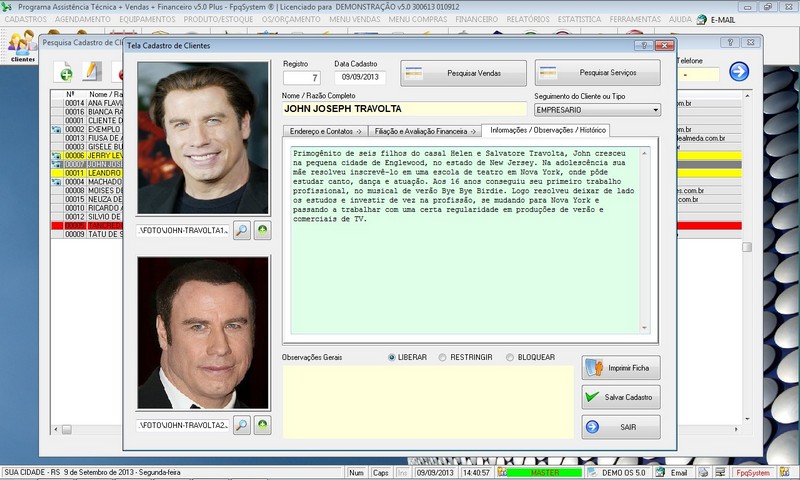Click FpqSystem status bar entry

[753, 472]
